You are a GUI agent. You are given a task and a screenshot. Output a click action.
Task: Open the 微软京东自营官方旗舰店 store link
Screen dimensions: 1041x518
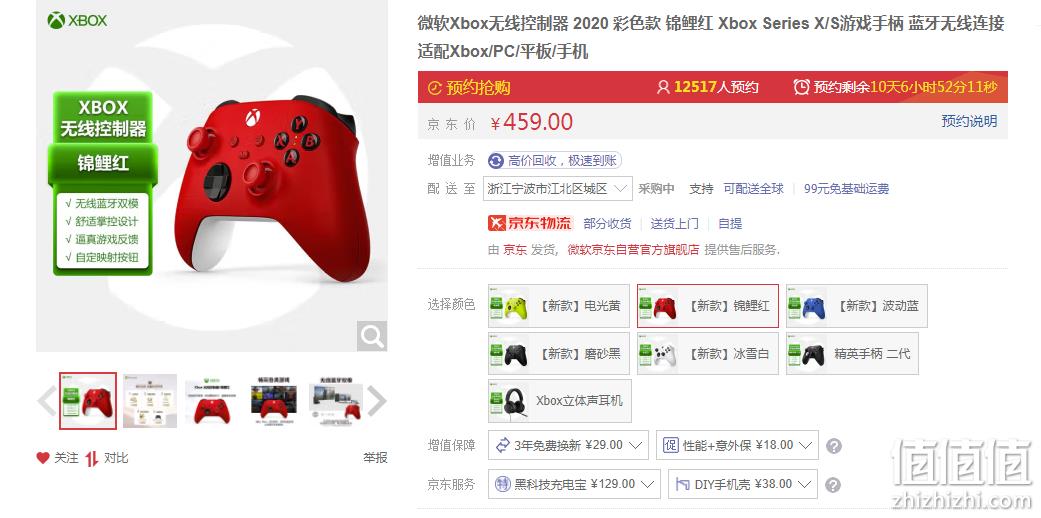tap(633, 250)
